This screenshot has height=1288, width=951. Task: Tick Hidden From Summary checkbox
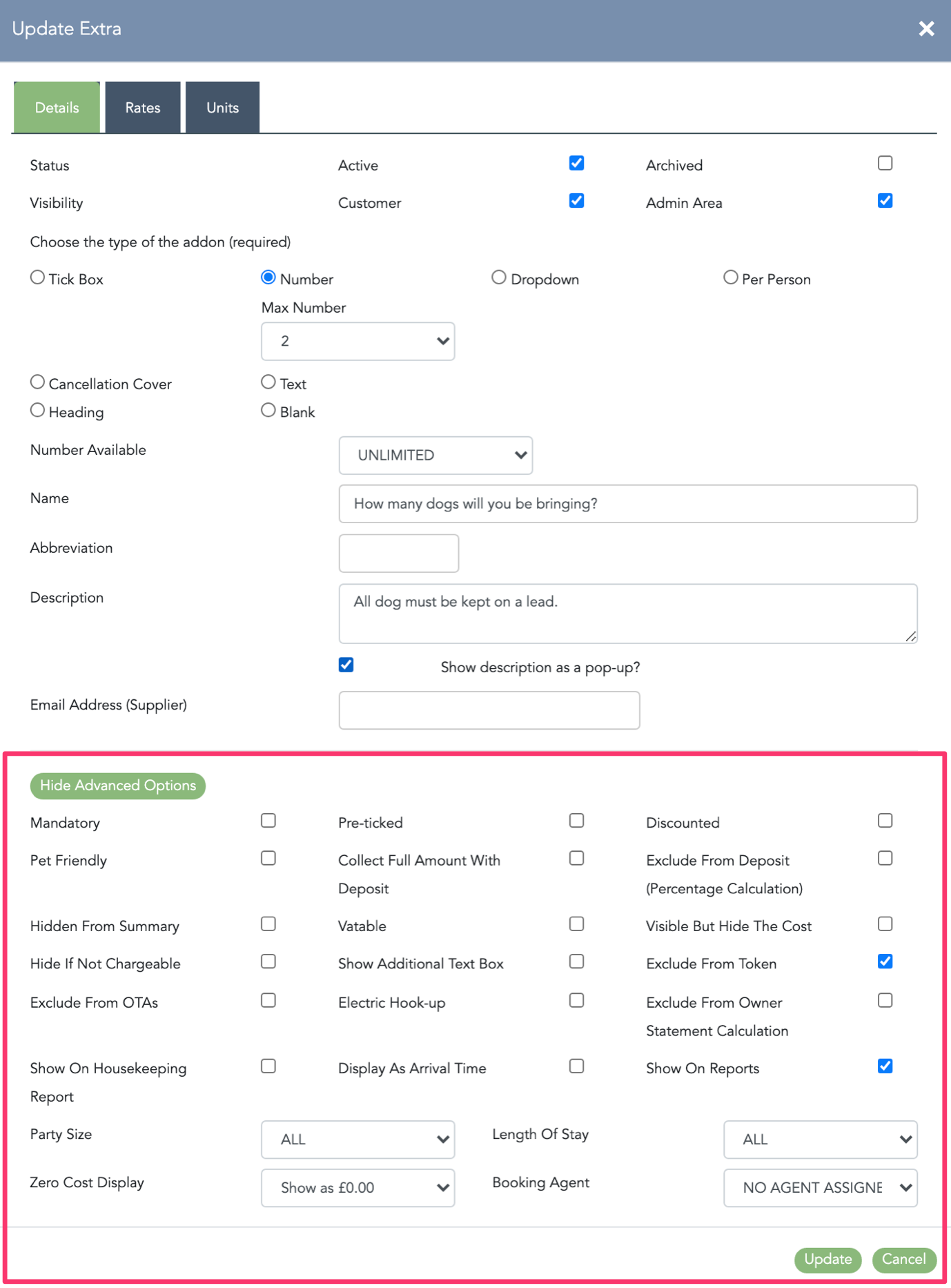coord(268,924)
